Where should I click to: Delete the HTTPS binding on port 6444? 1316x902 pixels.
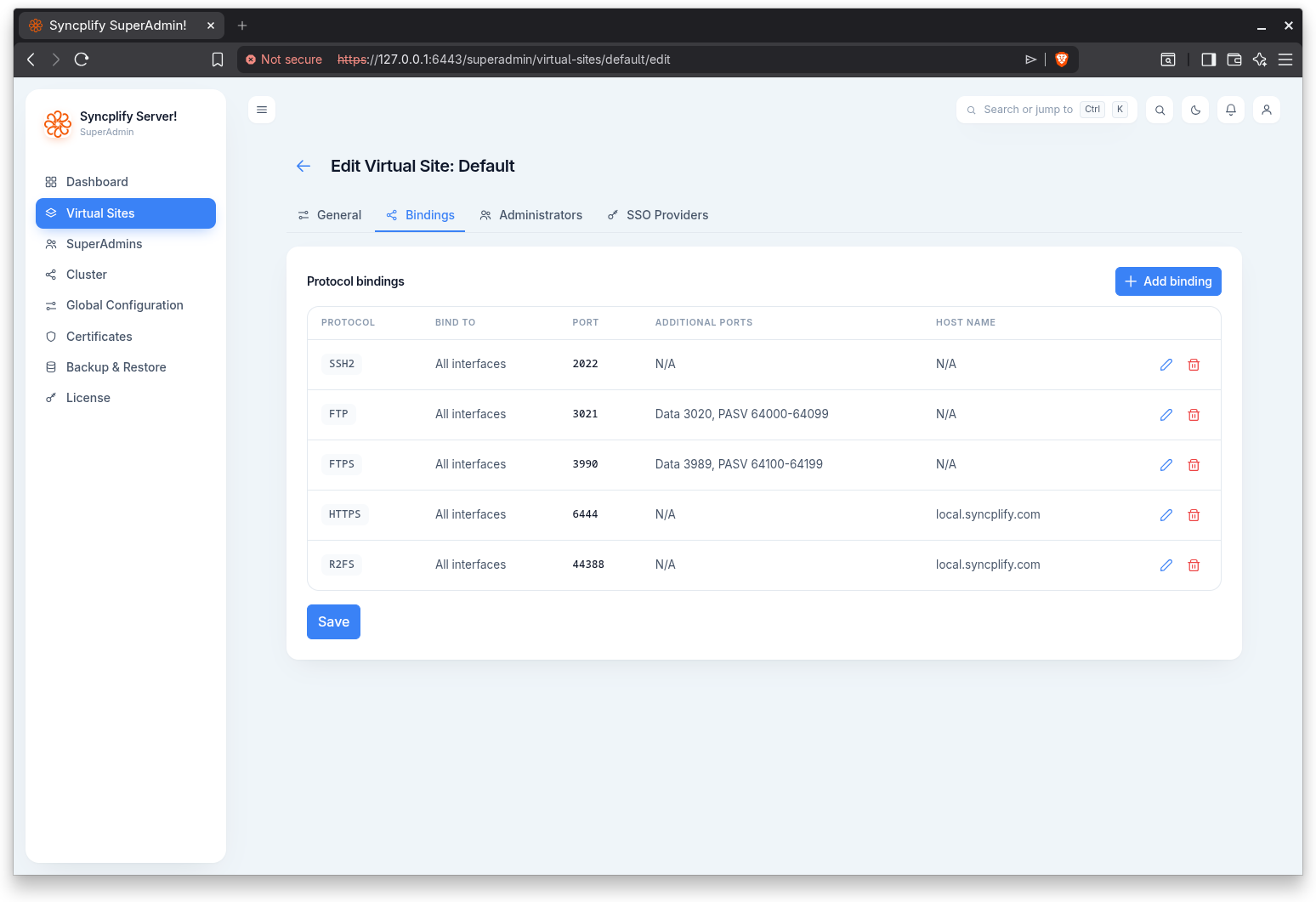[1194, 515]
